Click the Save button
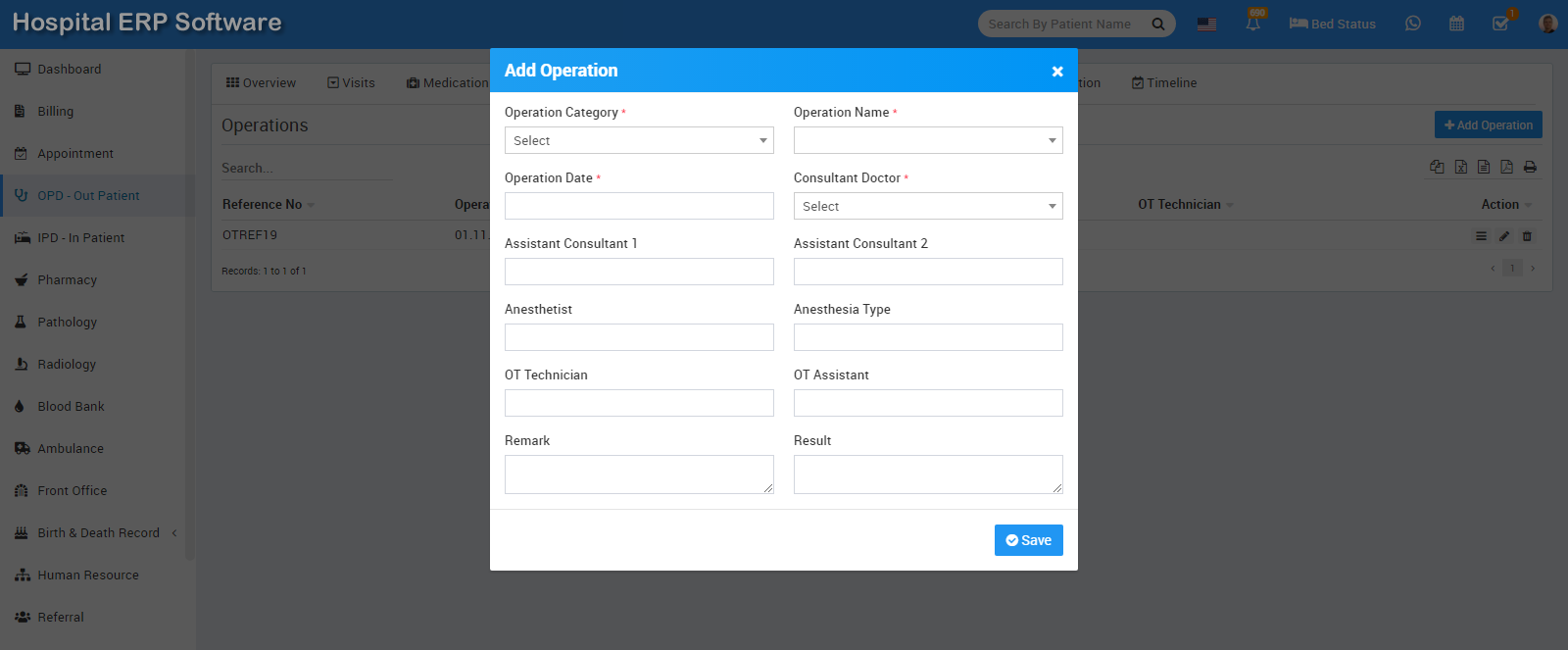 coord(1029,540)
